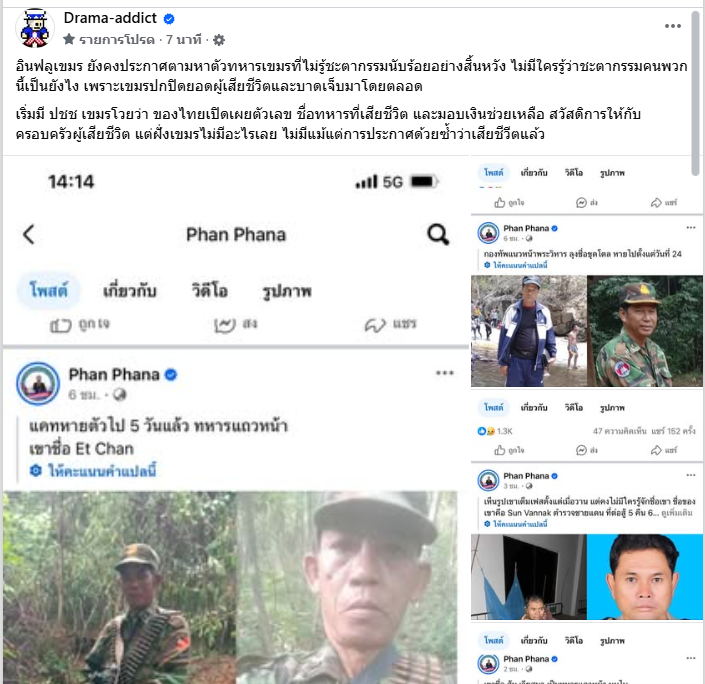The height and width of the screenshot is (684, 705).
Task: Select the large โพสต์ tab
Action: click(x=49, y=291)
